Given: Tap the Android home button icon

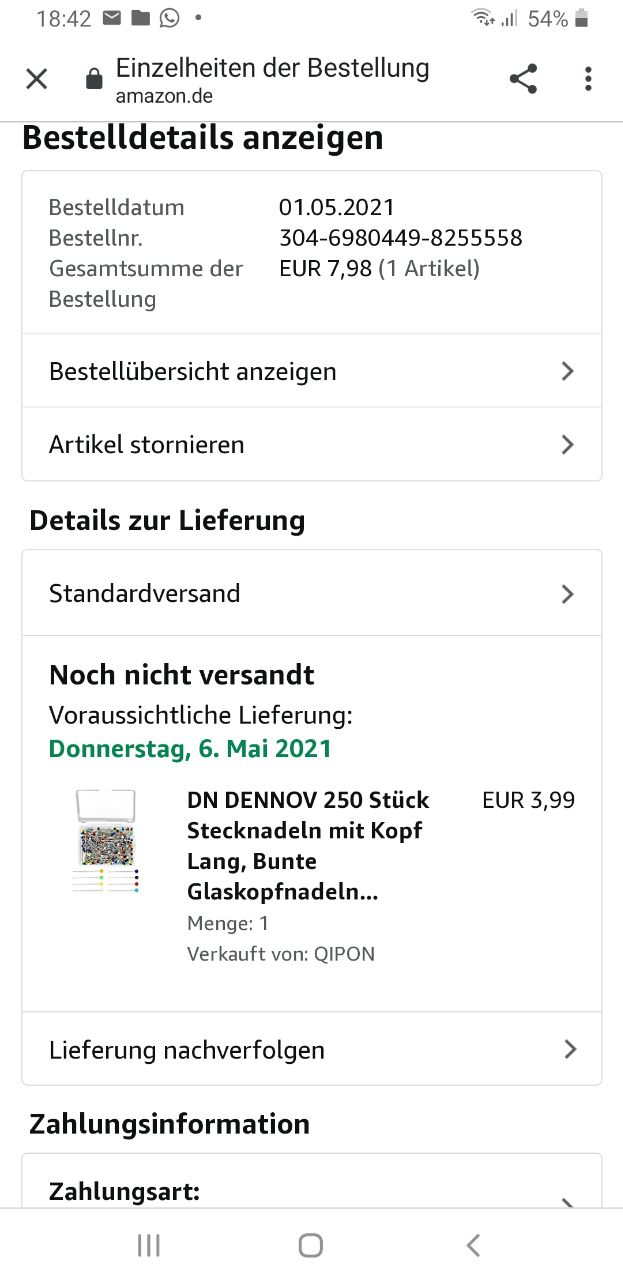Looking at the screenshot, I should [x=311, y=1245].
